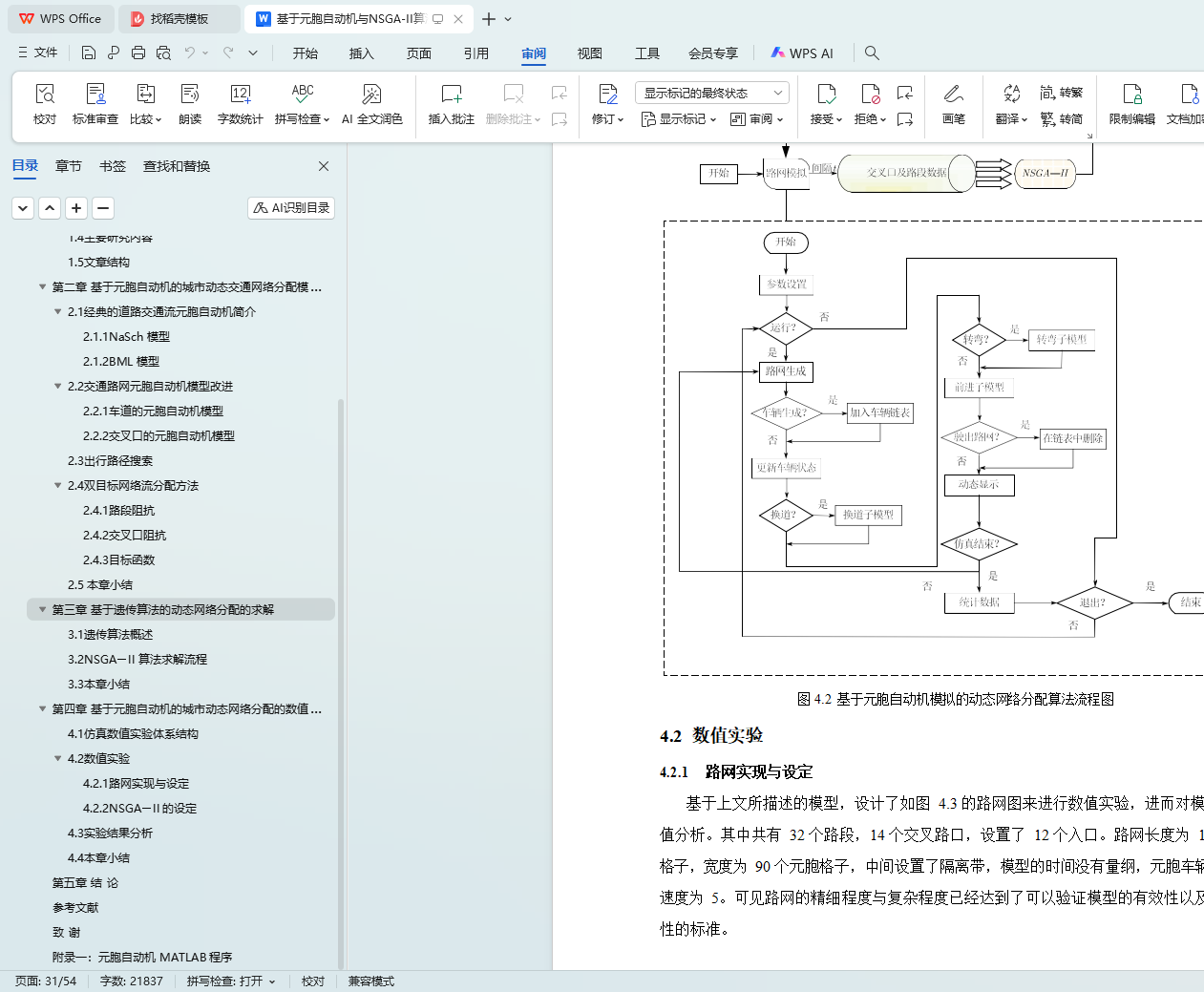
Task: Convert text with 转简 button
Action: [1062, 119]
